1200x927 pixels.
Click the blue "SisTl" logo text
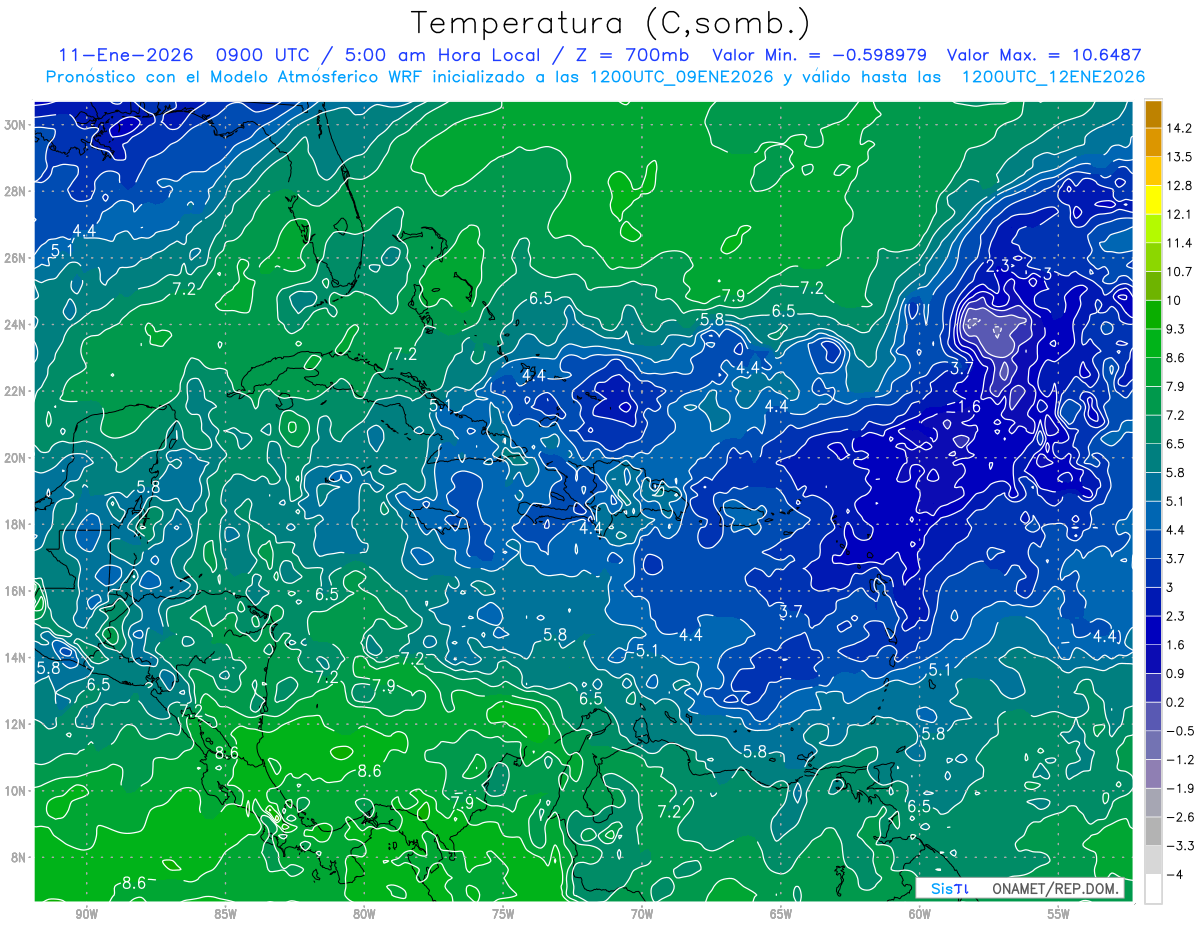(950, 888)
